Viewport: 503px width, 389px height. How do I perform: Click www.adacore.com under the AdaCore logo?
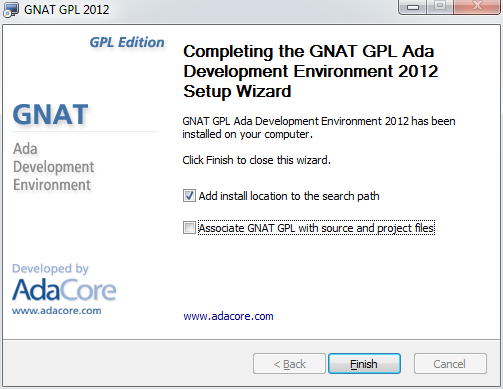pos(57,311)
